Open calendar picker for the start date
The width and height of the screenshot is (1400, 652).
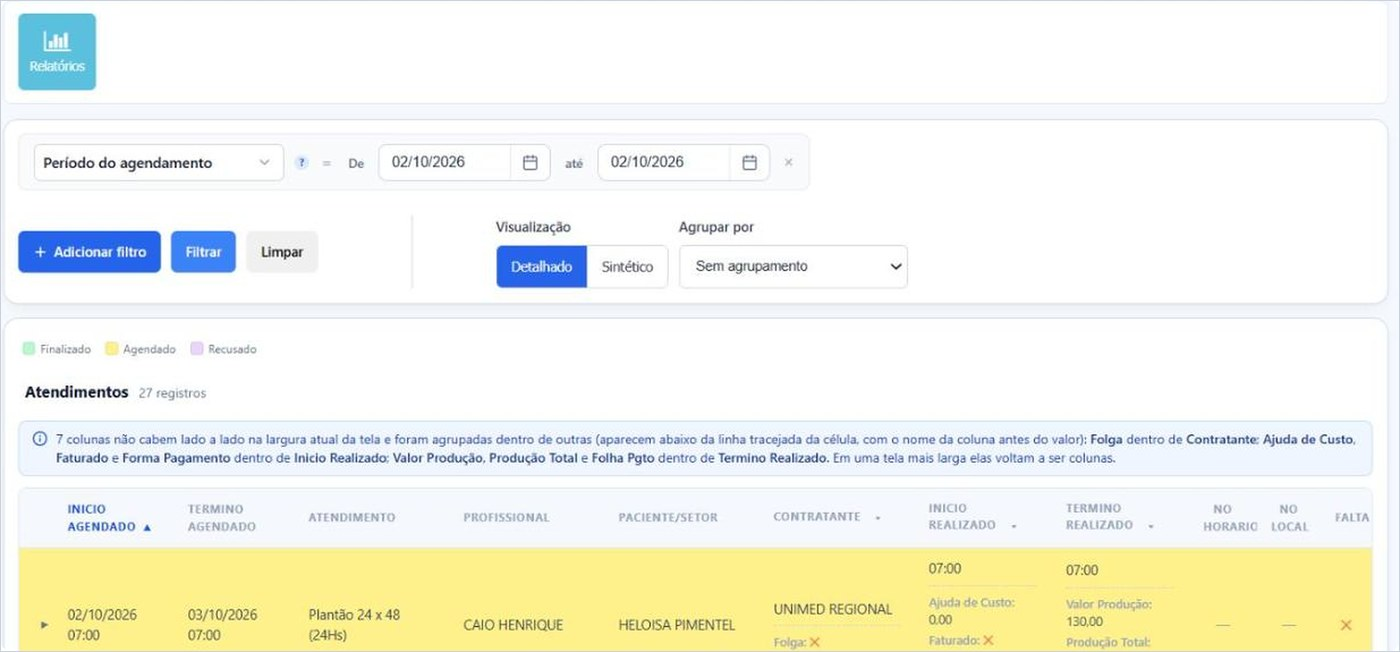pyautogui.click(x=530, y=162)
